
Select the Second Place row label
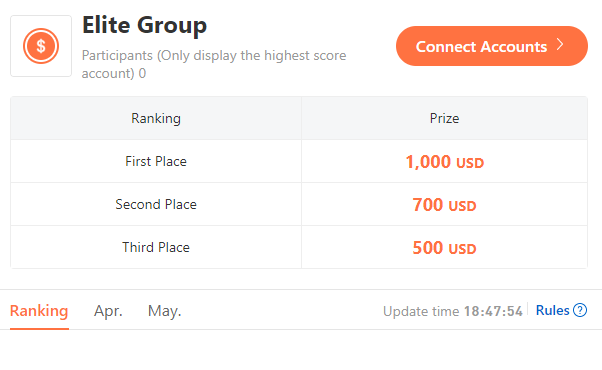(156, 204)
